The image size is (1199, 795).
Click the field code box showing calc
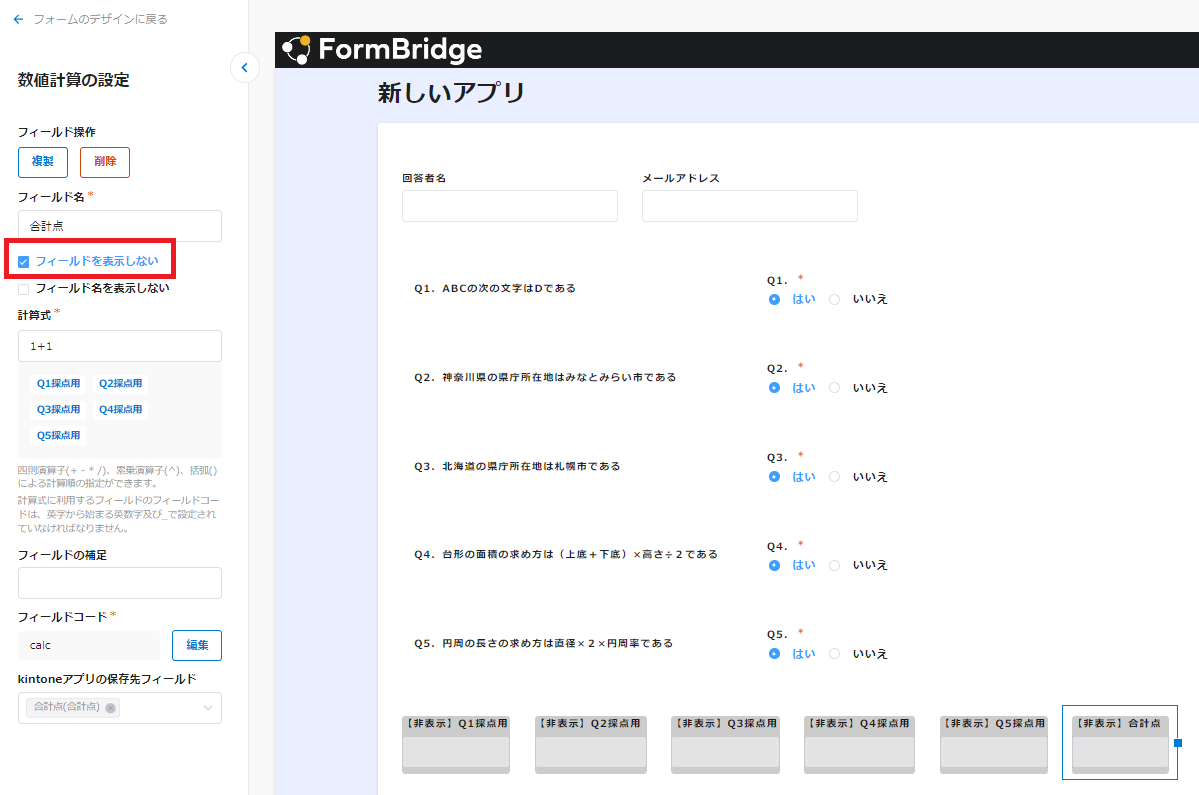pyautogui.click(x=89, y=645)
